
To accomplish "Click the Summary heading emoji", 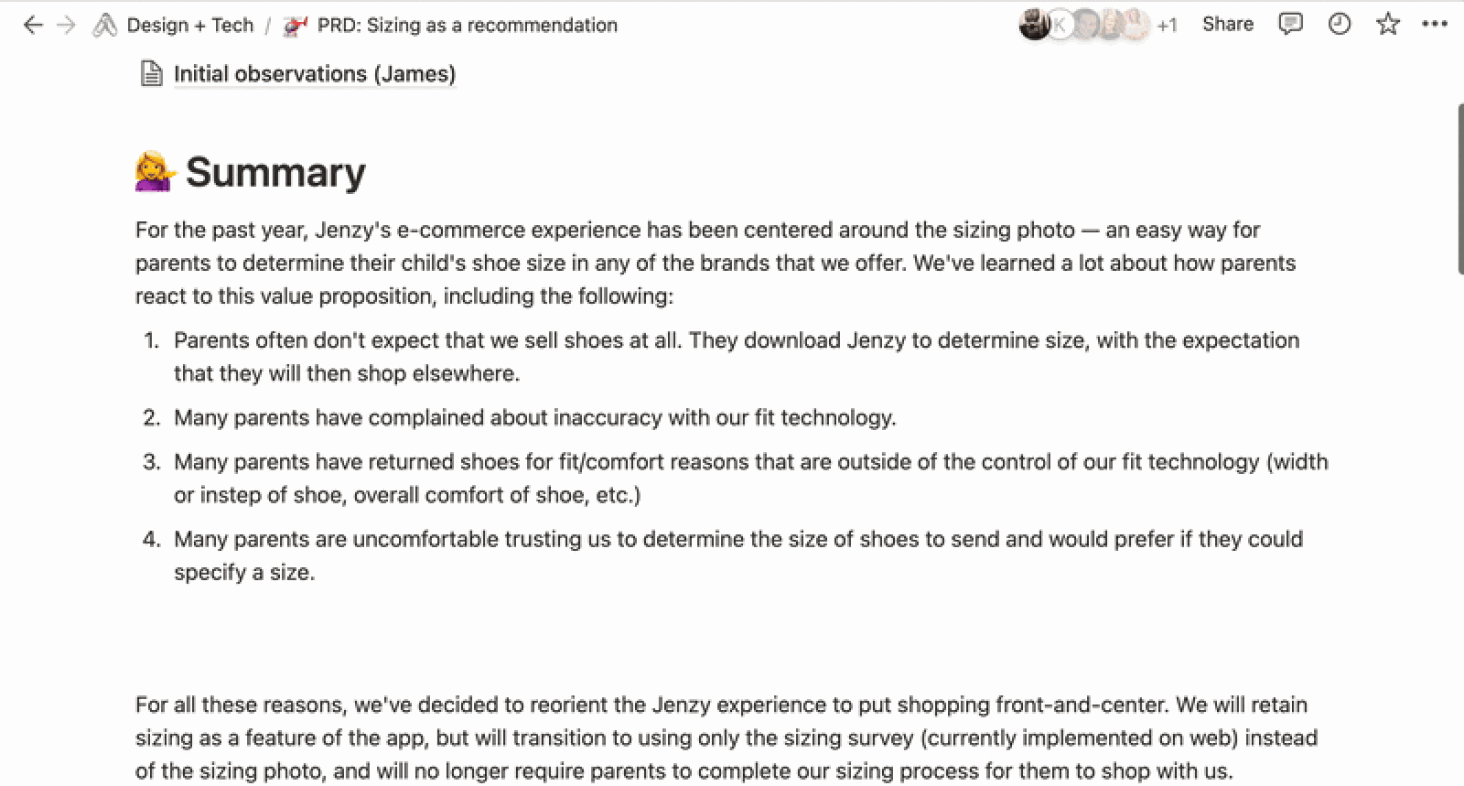I will [155, 172].
